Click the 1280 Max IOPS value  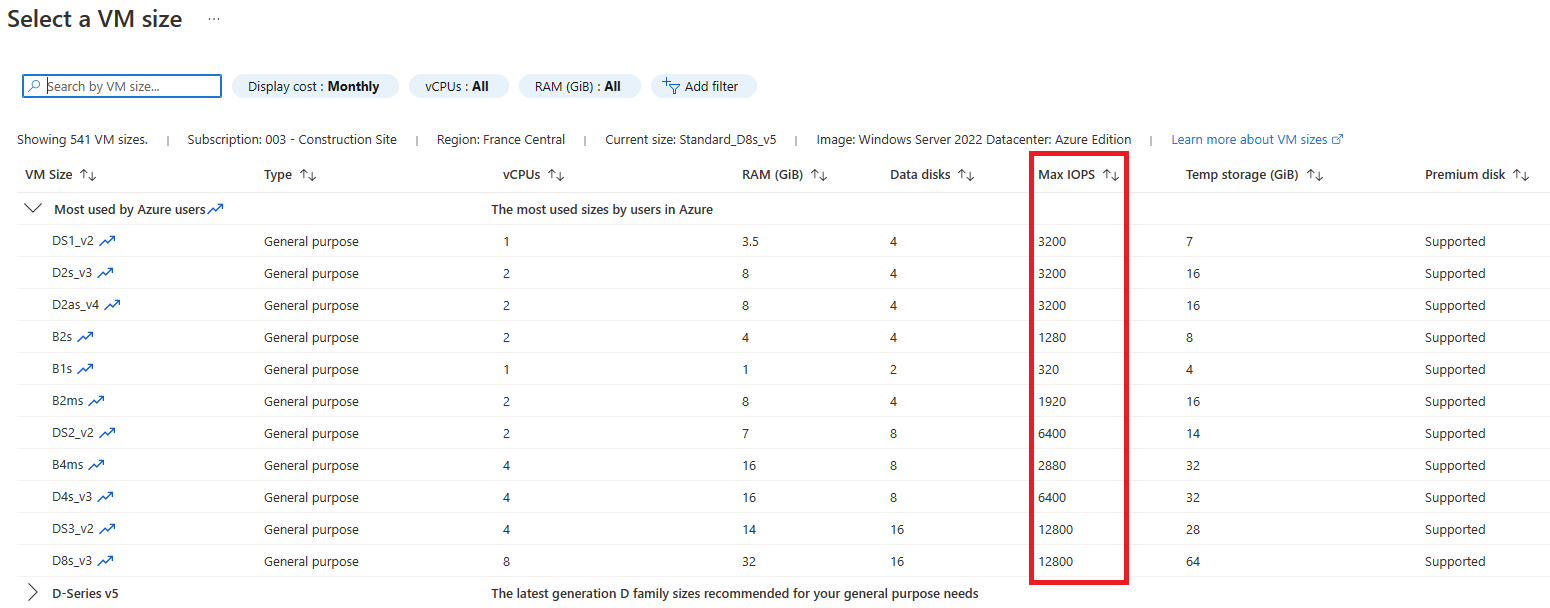1052,337
